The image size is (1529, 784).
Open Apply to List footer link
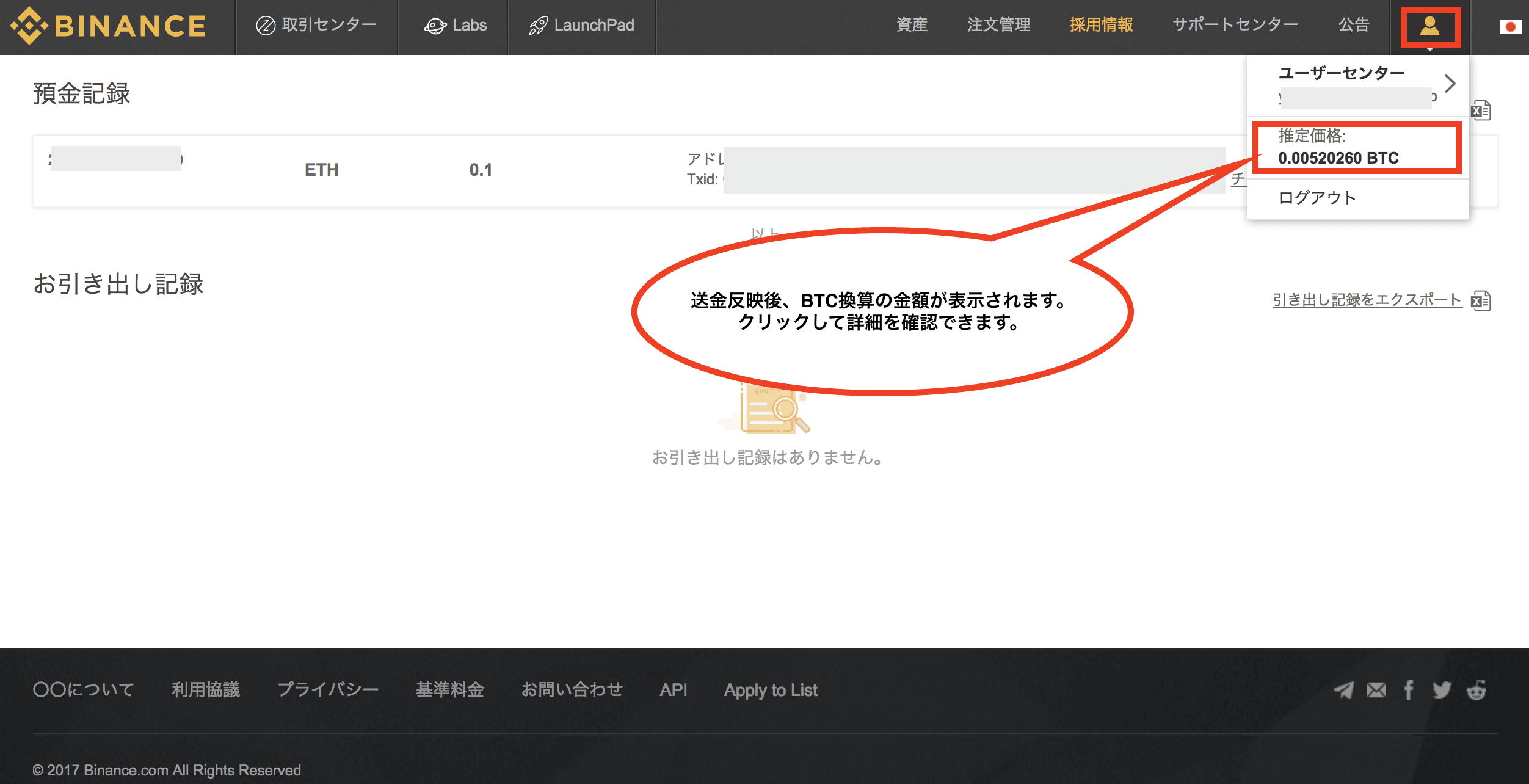point(770,690)
